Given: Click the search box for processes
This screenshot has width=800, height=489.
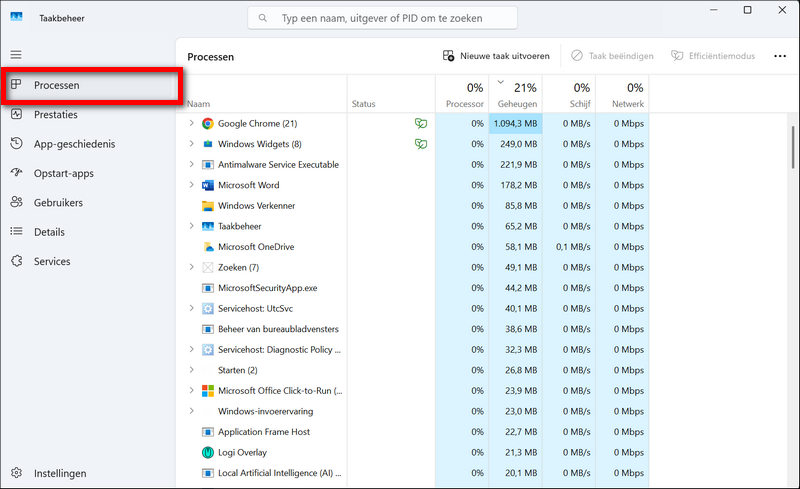Looking at the screenshot, I should click(383, 18).
